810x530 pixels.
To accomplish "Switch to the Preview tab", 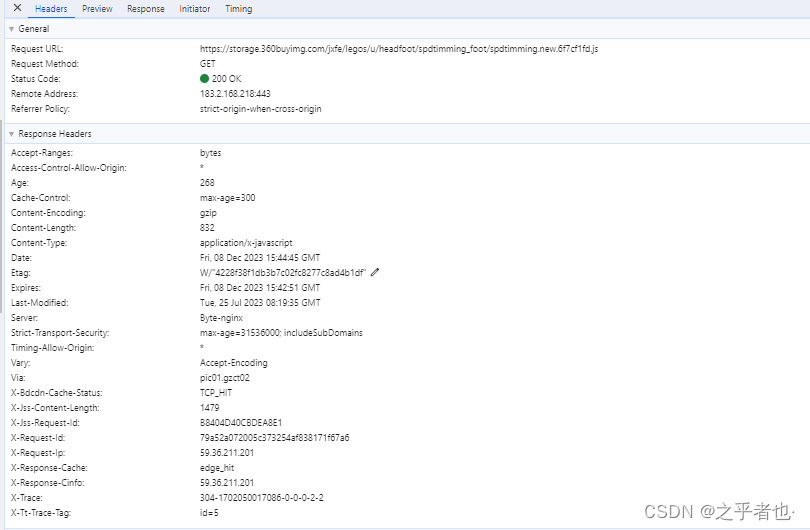I will 97,9.
